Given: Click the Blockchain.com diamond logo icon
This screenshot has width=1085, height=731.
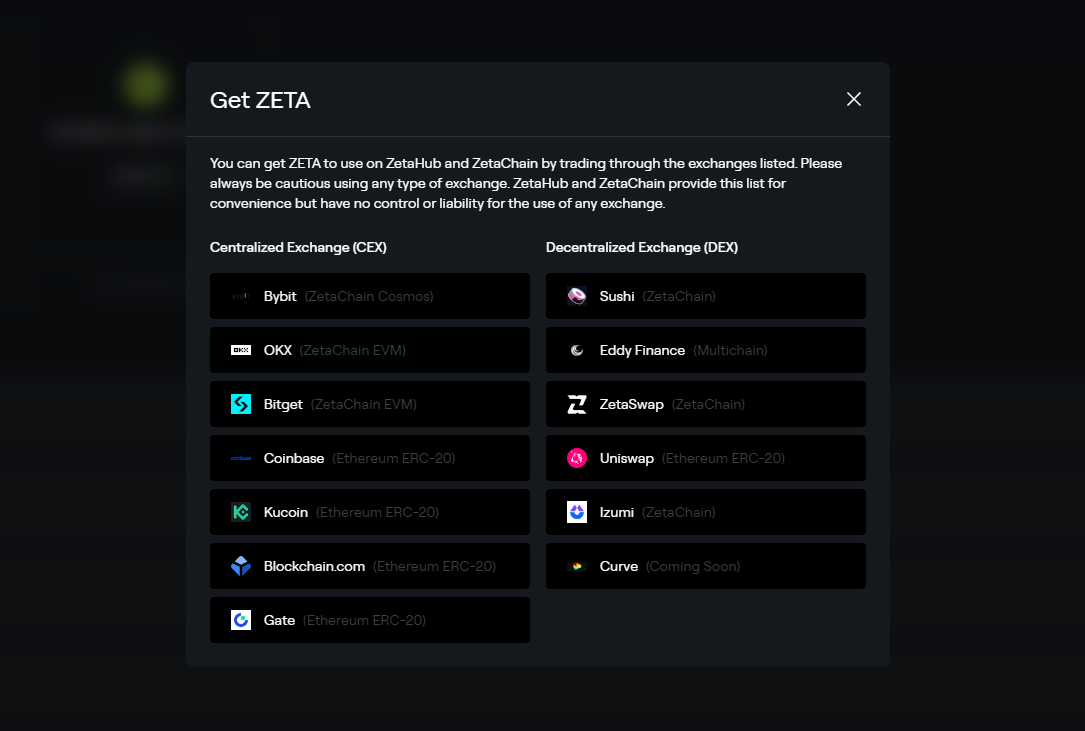Looking at the screenshot, I should [x=241, y=566].
